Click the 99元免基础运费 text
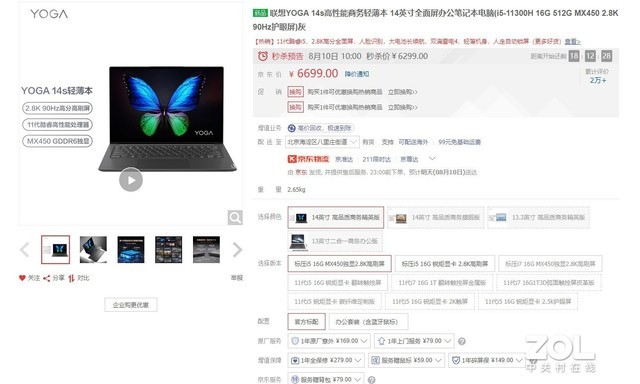Screen dimensions: 640x384 (x=460, y=142)
